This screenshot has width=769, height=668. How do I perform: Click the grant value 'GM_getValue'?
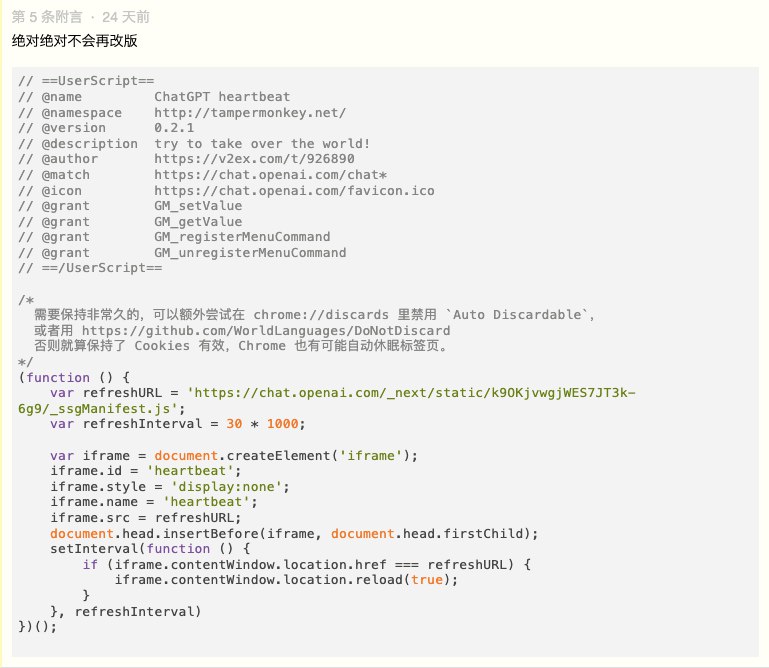[198, 222]
